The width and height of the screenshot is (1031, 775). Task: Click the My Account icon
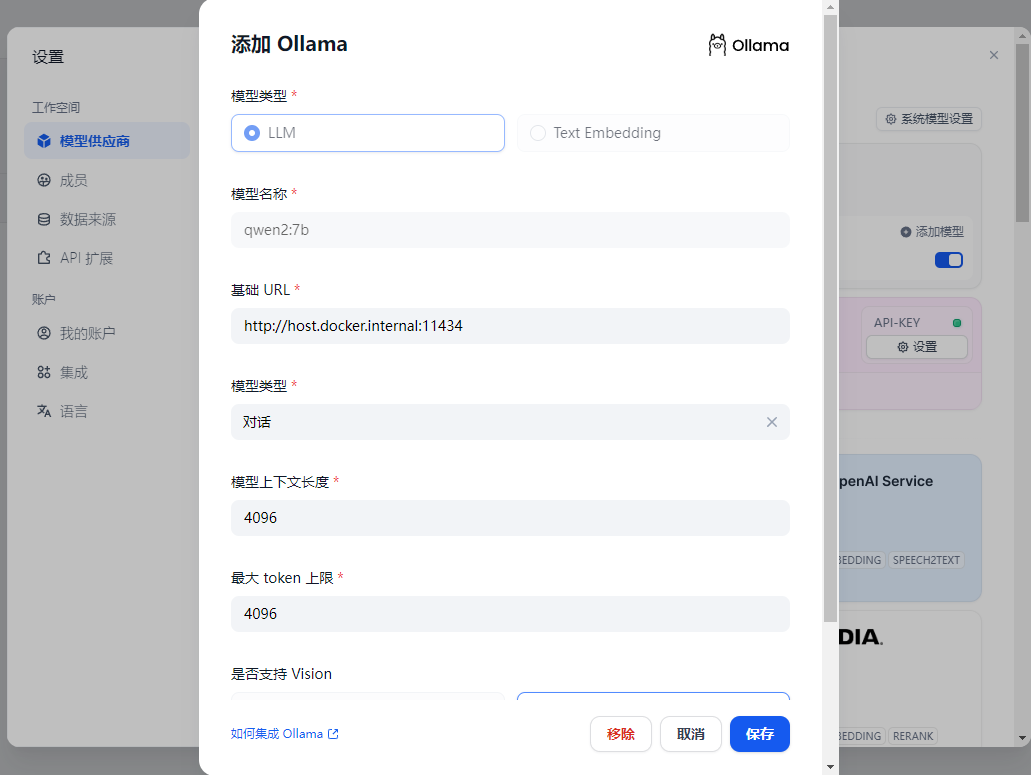point(44,333)
